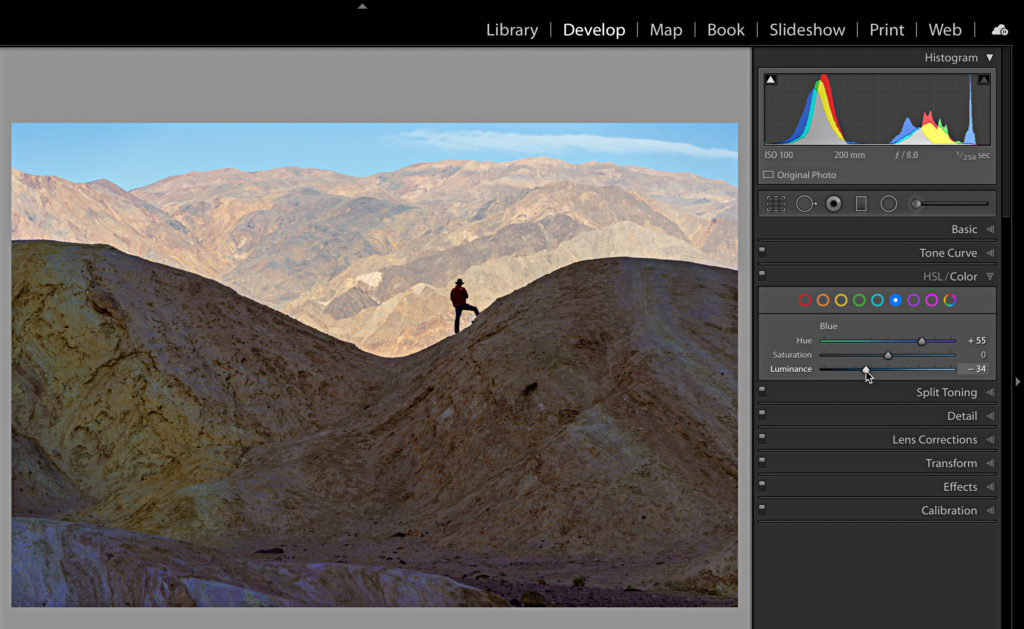
Task: Toggle the Tone Curve panel switch
Action: (762, 250)
